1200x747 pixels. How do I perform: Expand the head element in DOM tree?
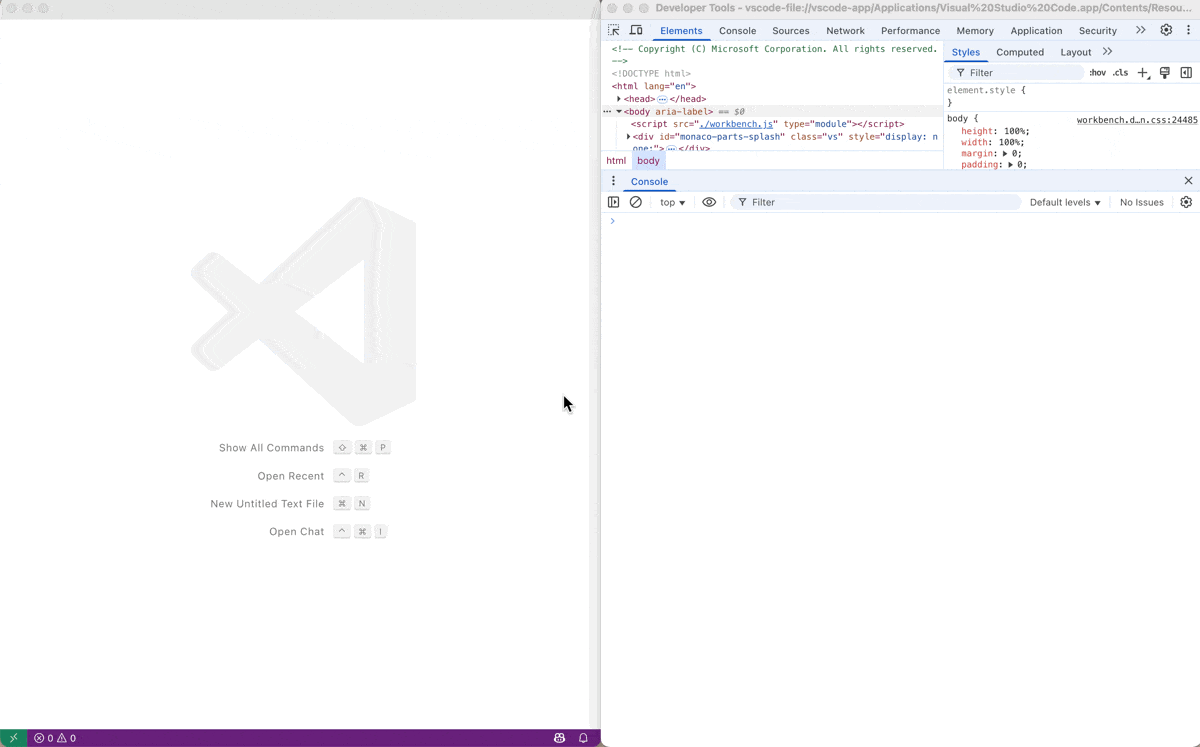tap(619, 99)
